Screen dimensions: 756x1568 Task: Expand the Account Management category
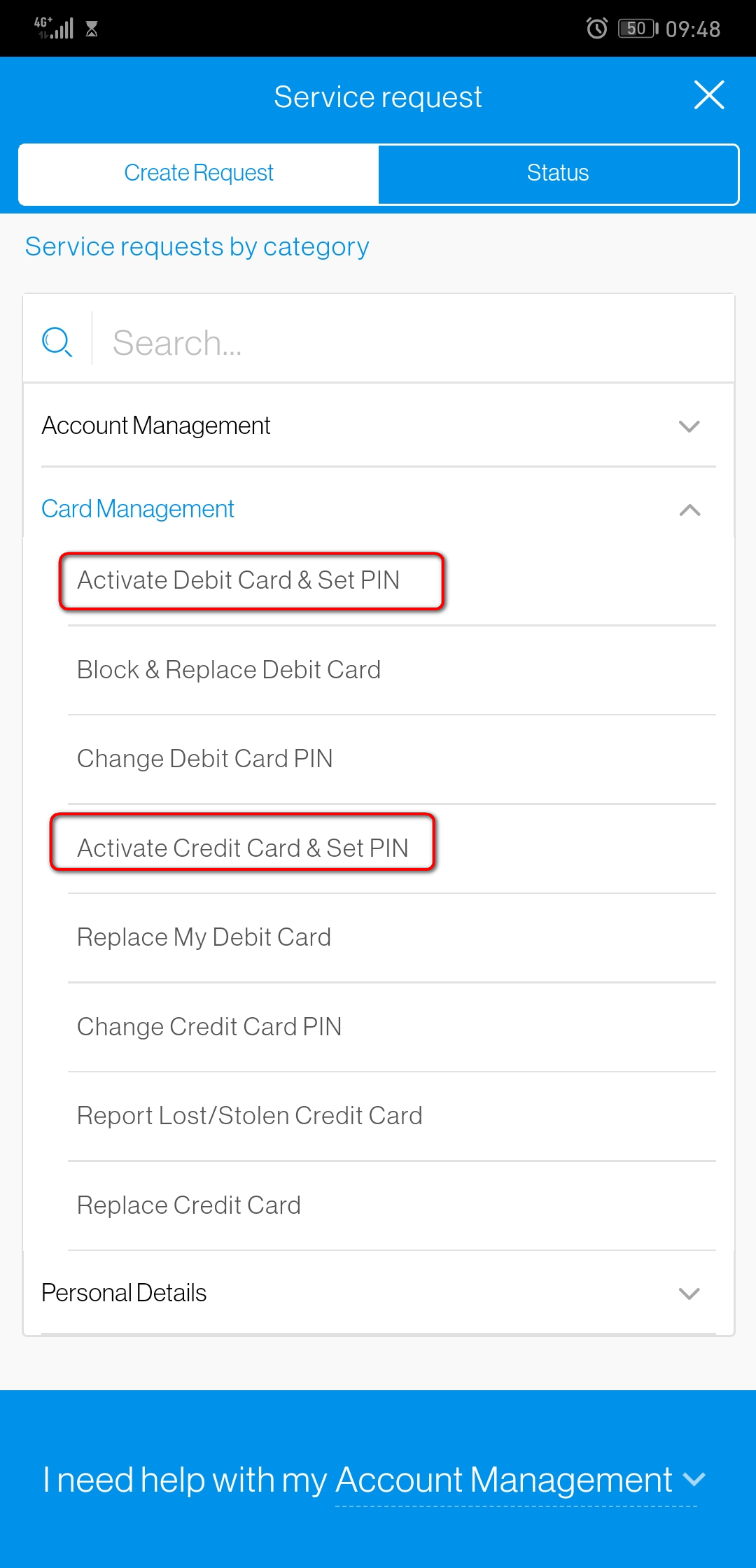pos(378,426)
